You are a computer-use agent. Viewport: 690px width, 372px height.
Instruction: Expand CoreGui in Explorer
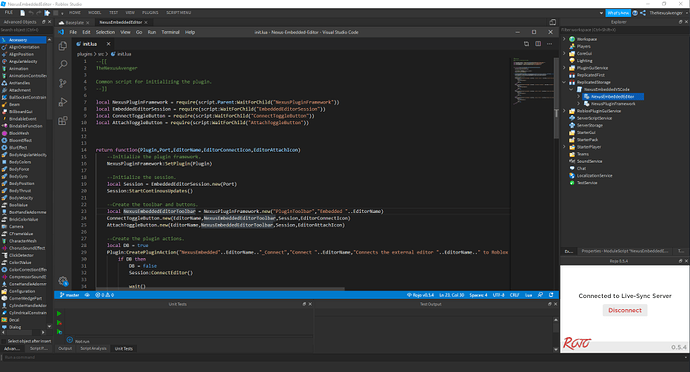point(564,53)
